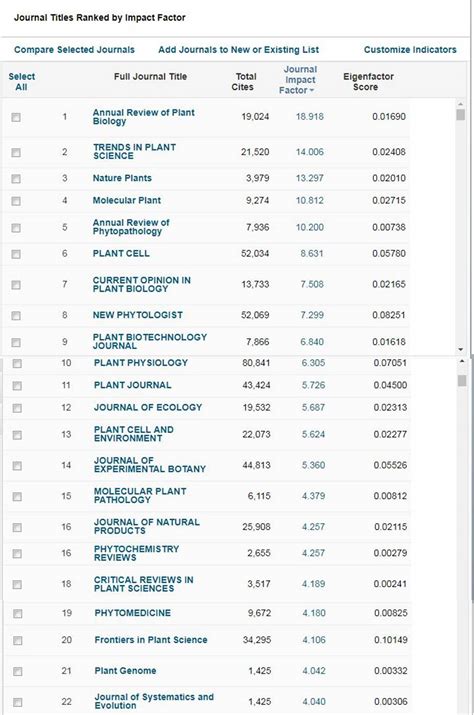Viewport: 474px width, 715px height.
Task: Click the Select All link
Action: [21, 82]
